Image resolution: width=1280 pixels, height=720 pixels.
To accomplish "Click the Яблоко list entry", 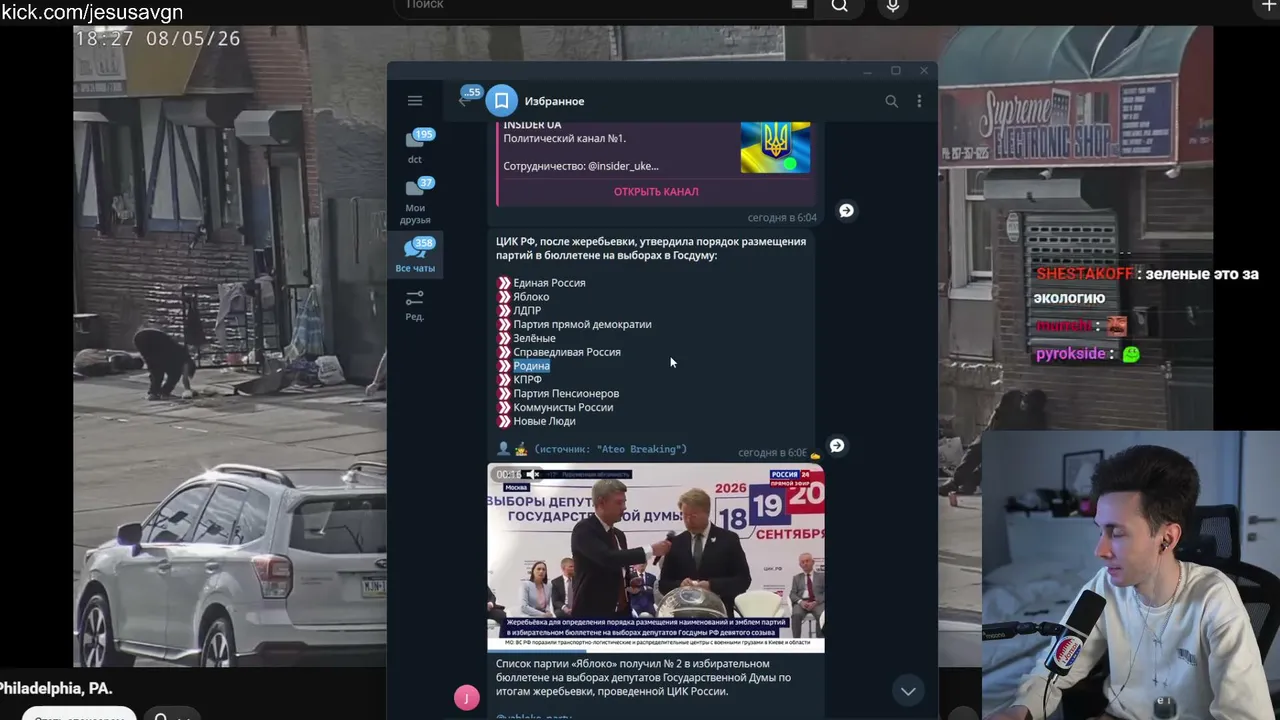I will 531,297.
